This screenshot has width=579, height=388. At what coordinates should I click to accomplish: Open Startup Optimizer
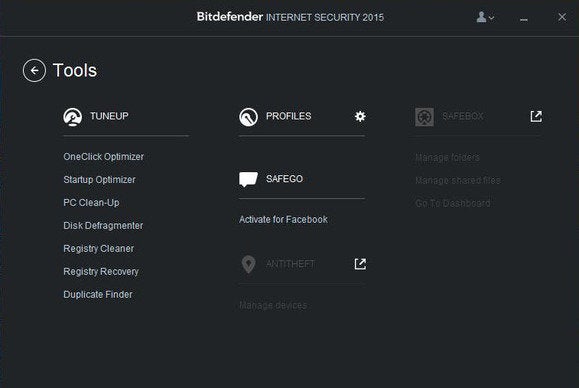[99, 180]
